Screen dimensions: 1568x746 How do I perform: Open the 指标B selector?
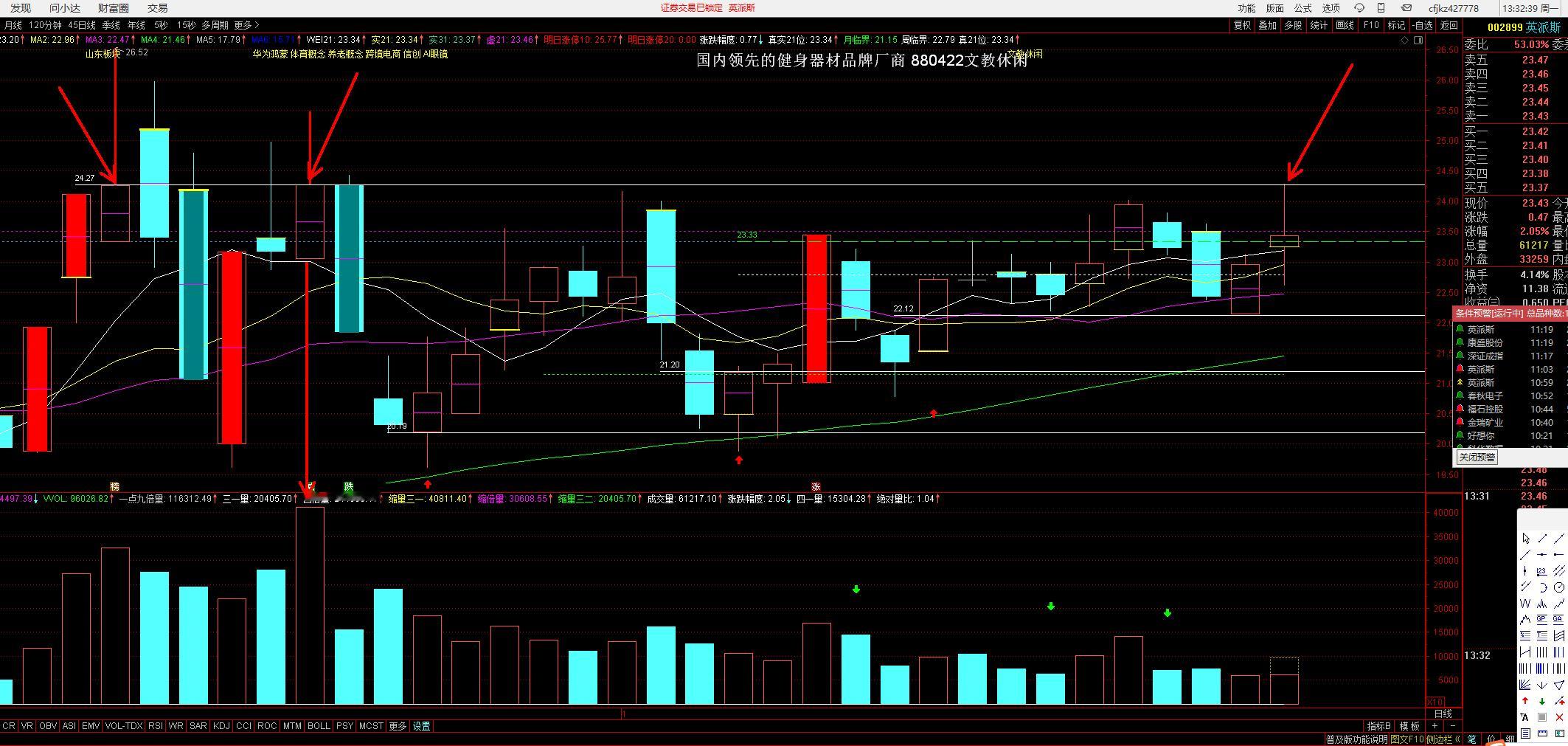[x=1379, y=726]
